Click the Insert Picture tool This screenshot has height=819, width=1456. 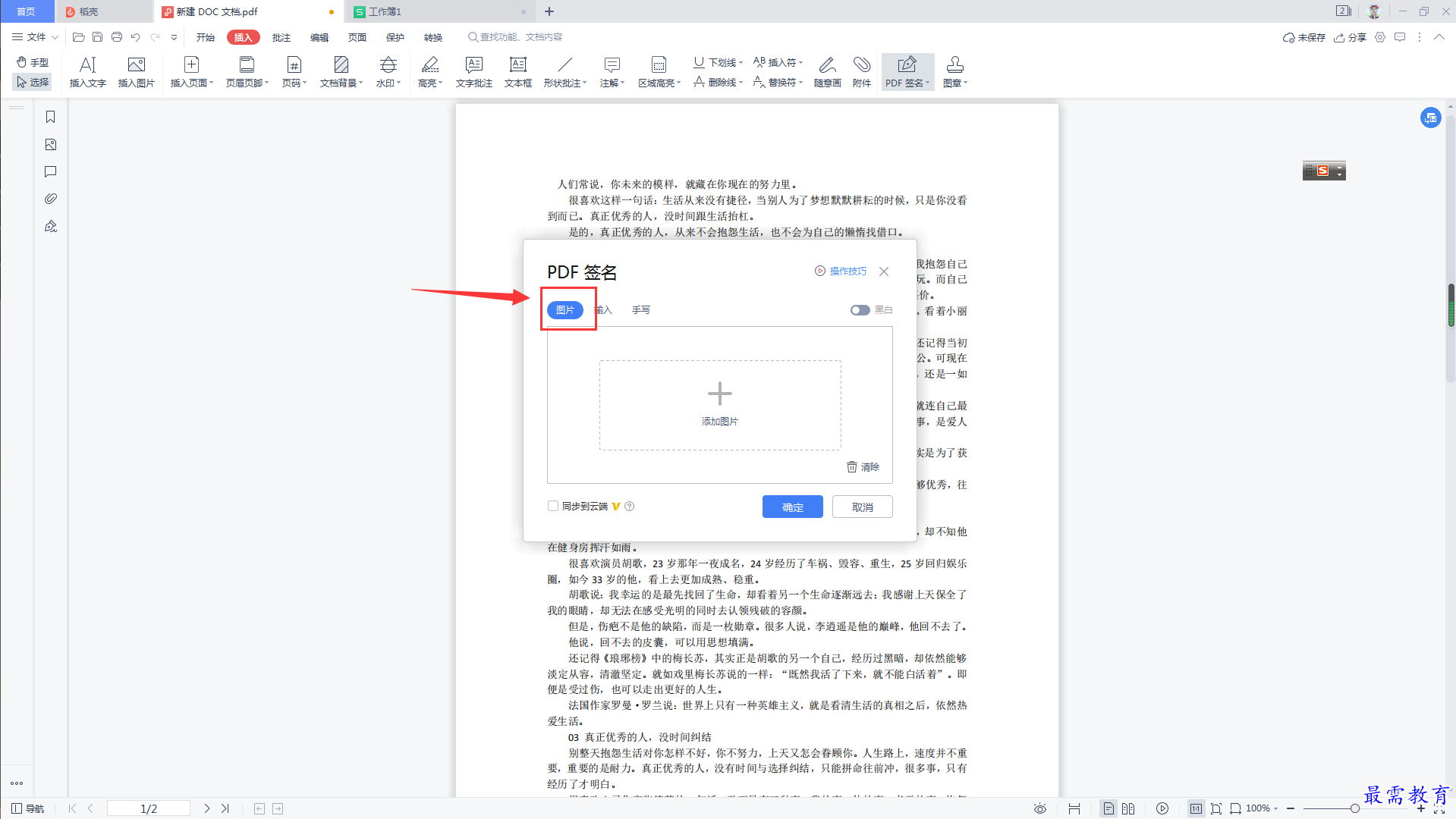click(x=137, y=72)
